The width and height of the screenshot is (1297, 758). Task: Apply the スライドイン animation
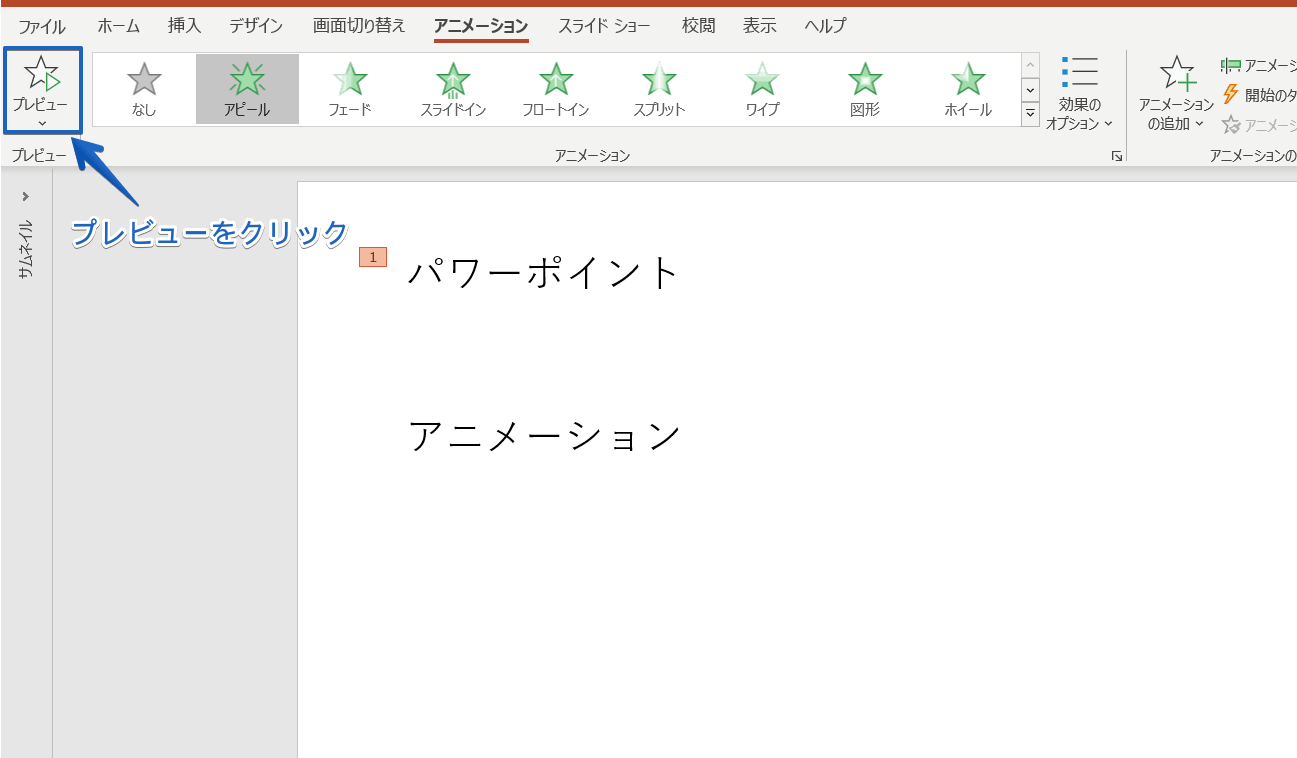pos(453,89)
